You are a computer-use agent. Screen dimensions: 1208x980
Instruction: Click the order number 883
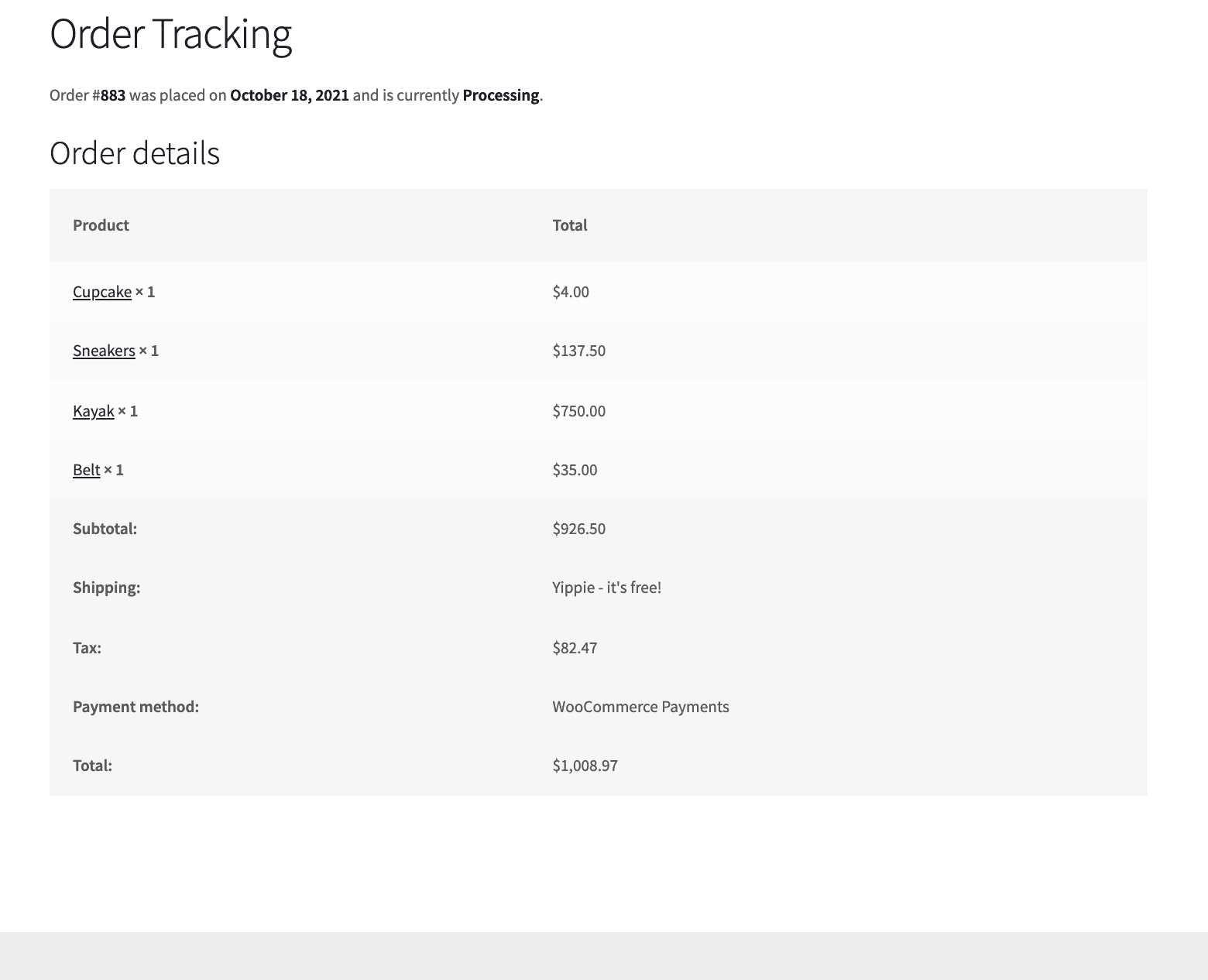pos(113,95)
